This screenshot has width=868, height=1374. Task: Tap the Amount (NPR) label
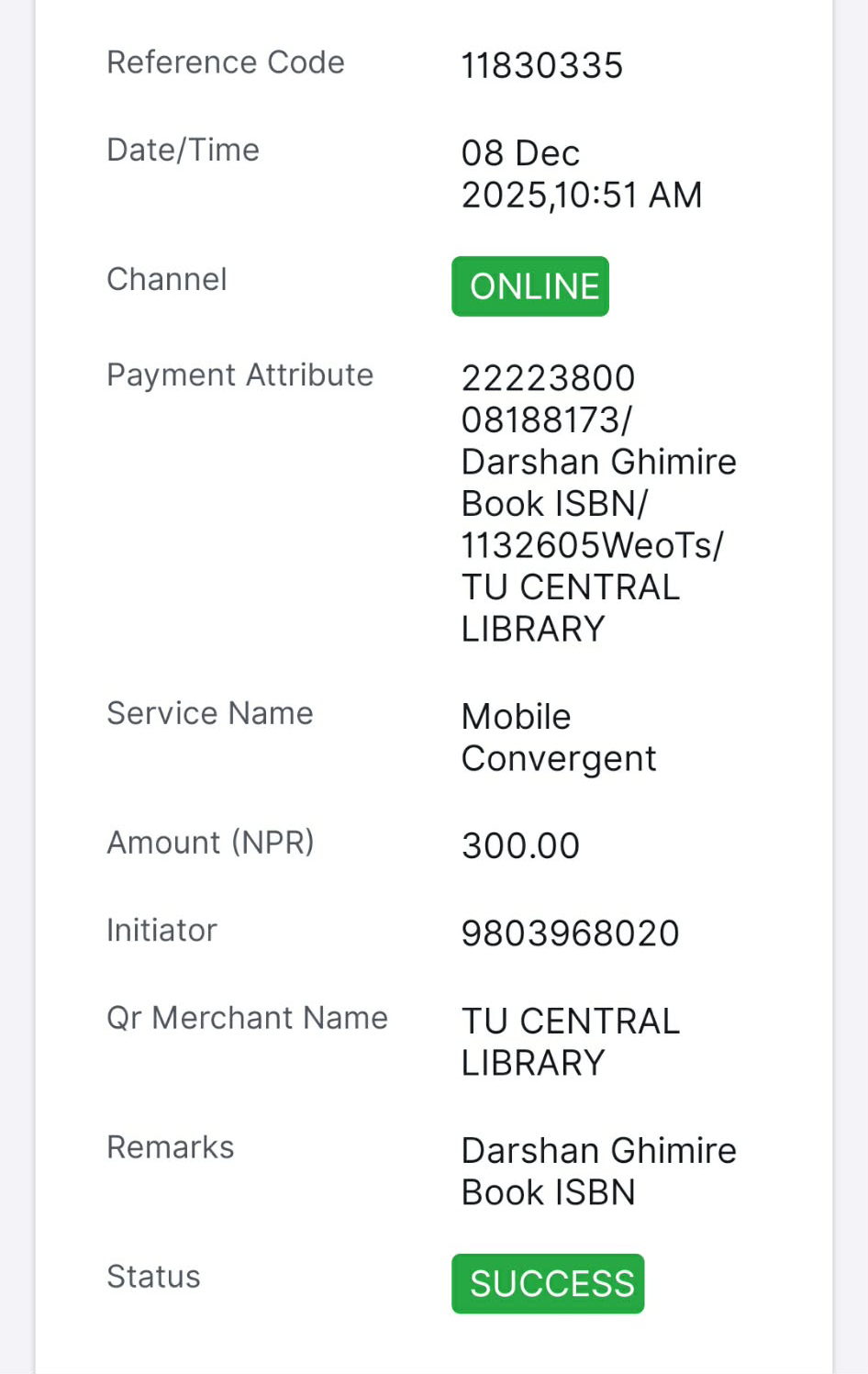click(210, 842)
